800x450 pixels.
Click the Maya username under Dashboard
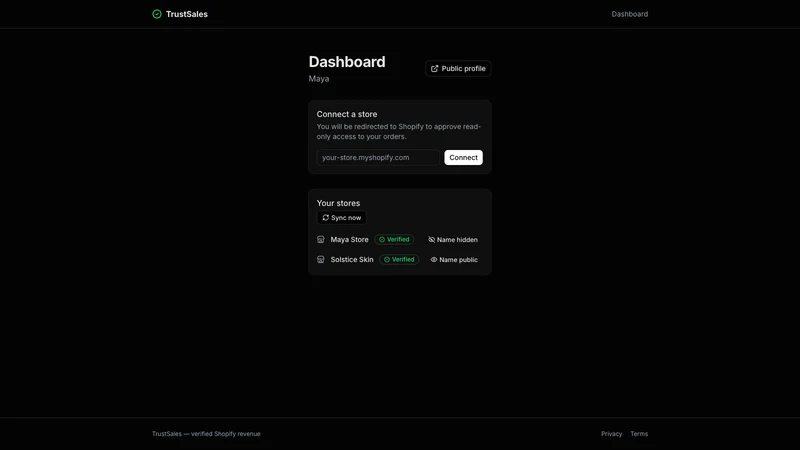(x=319, y=79)
